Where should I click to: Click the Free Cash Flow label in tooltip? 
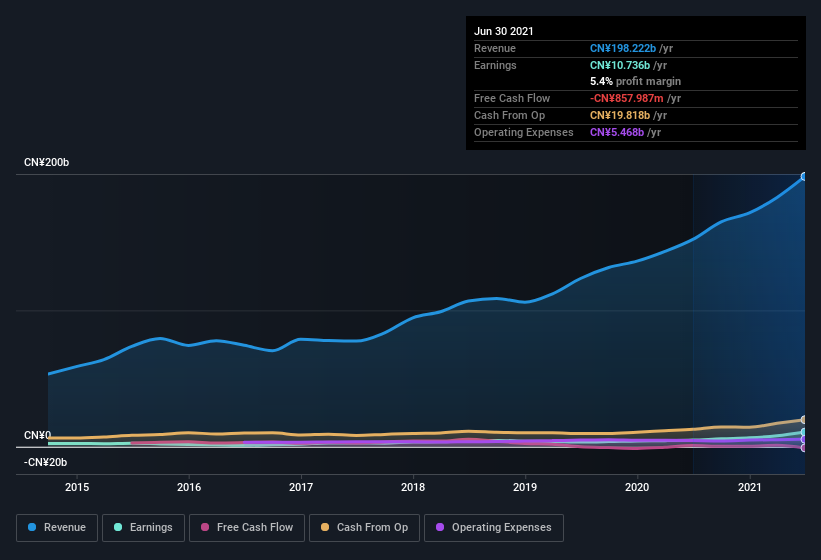point(512,98)
